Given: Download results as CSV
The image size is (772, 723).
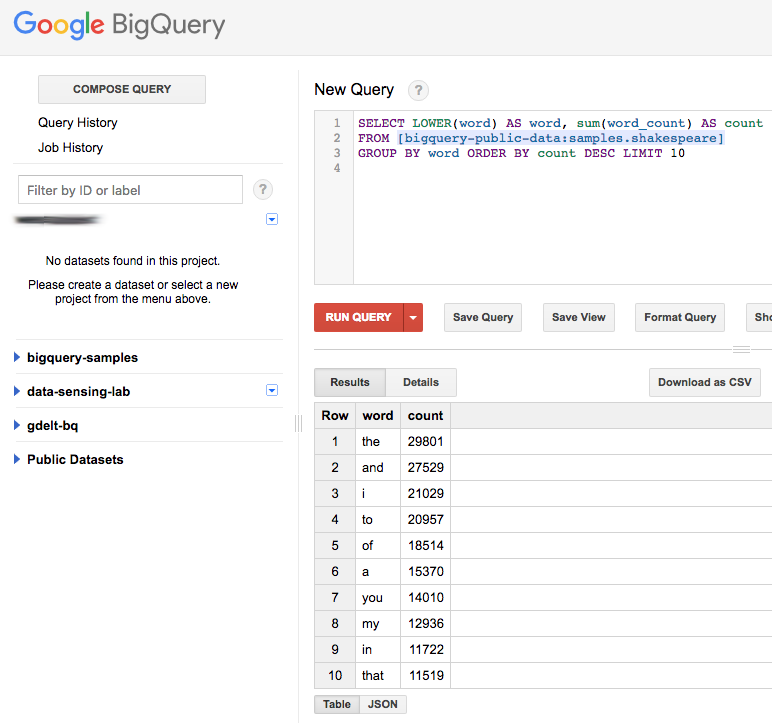Looking at the screenshot, I should pos(705,382).
